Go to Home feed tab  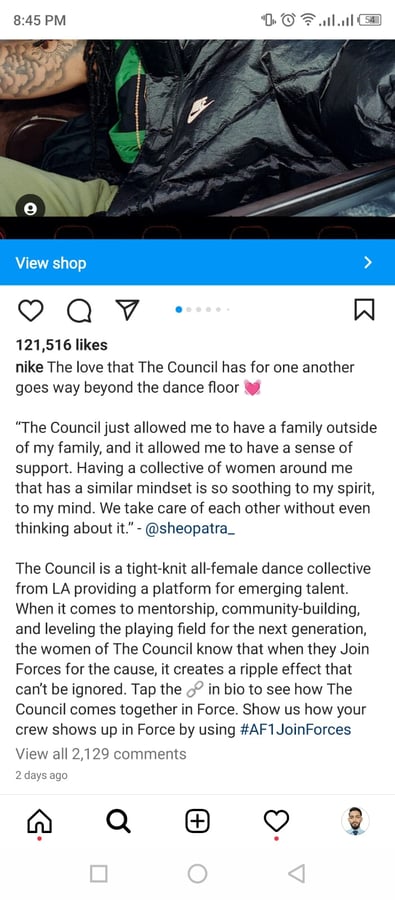pos(39,823)
